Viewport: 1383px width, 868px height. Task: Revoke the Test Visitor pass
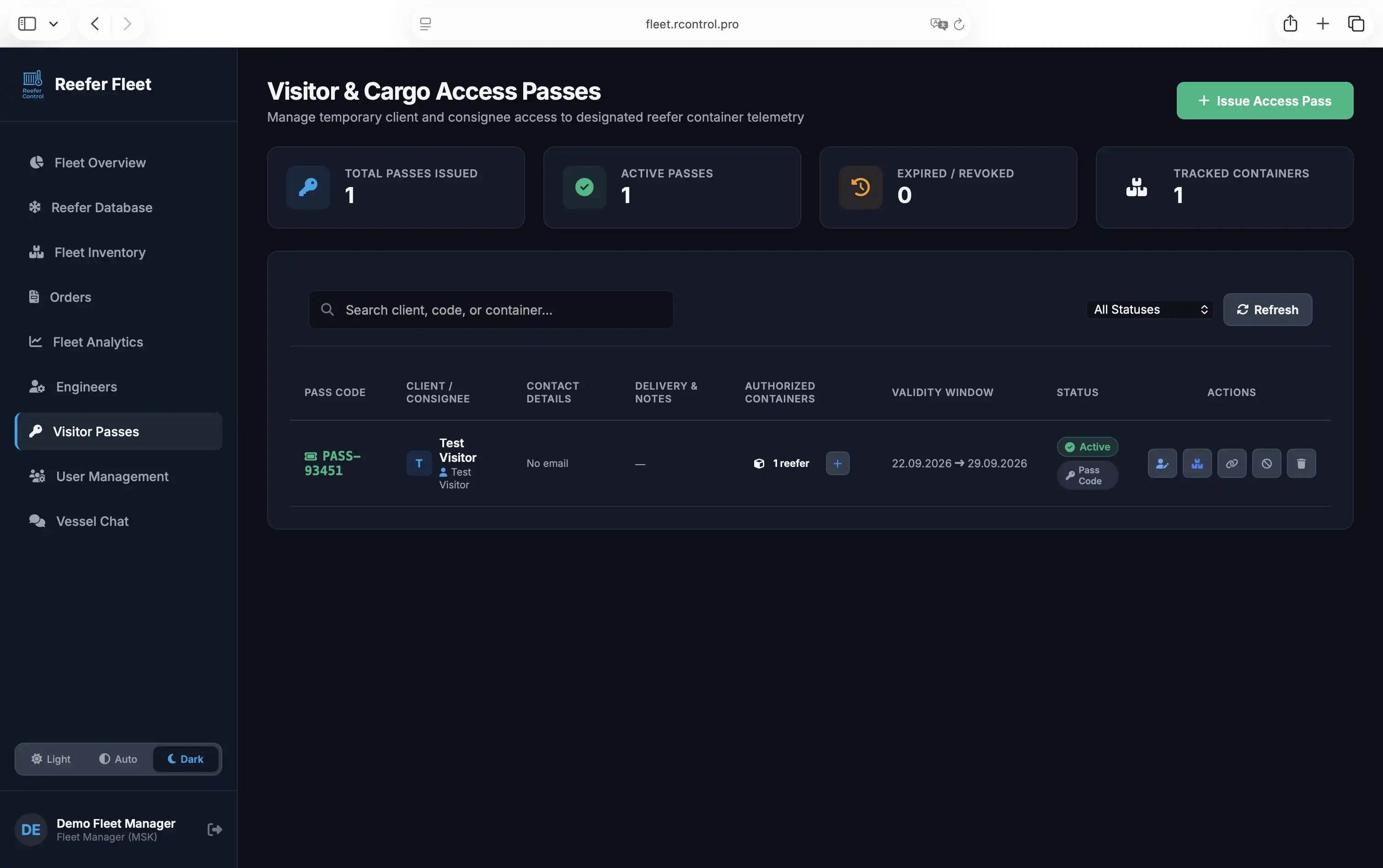click(x=1266, y=463)
